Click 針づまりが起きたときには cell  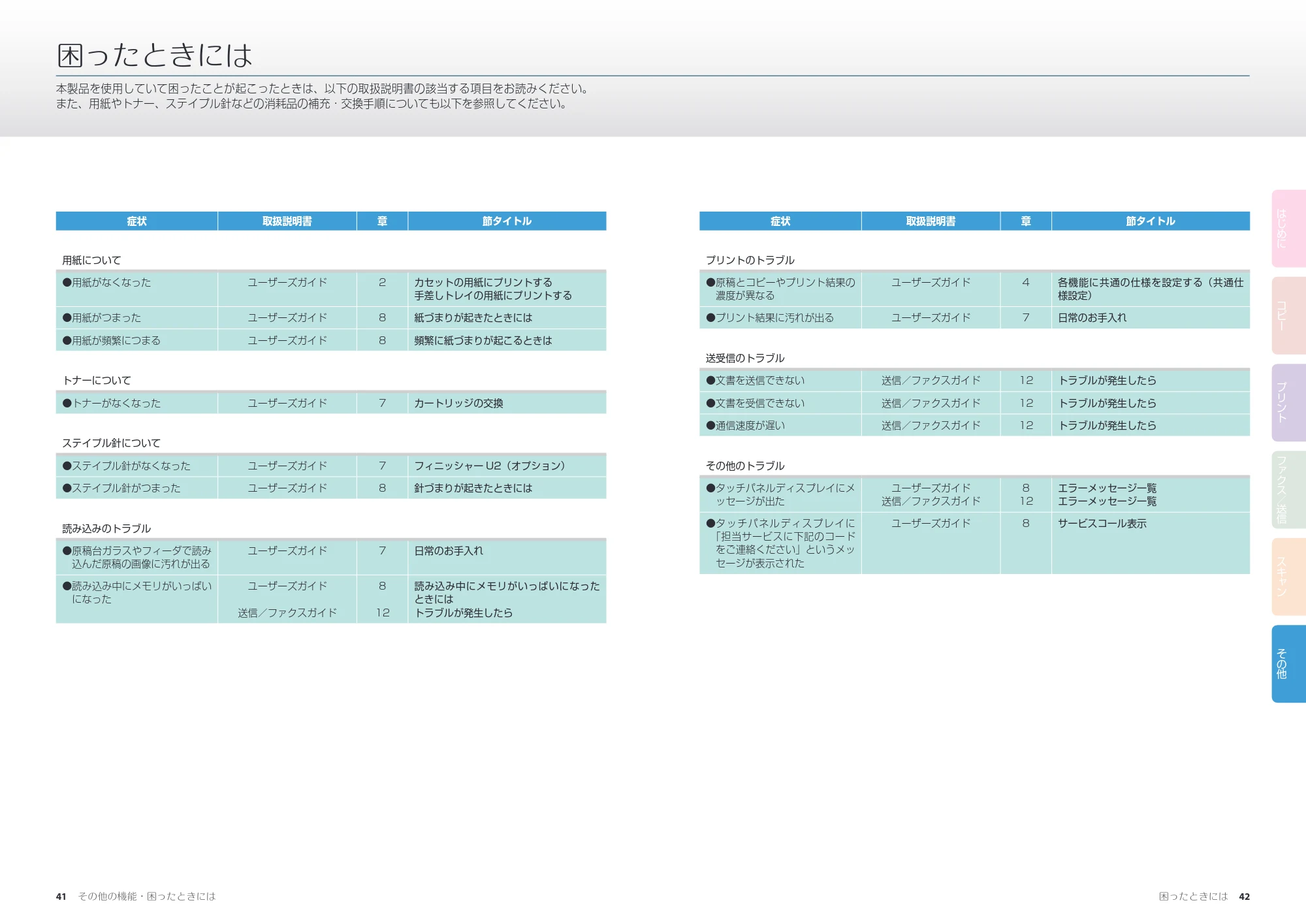pos(507,488)
